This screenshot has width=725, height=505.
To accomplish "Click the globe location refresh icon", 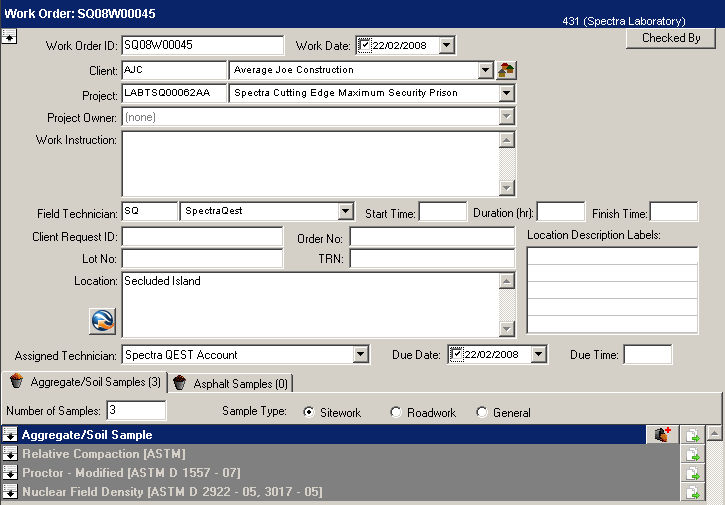I will pos(103,320).
